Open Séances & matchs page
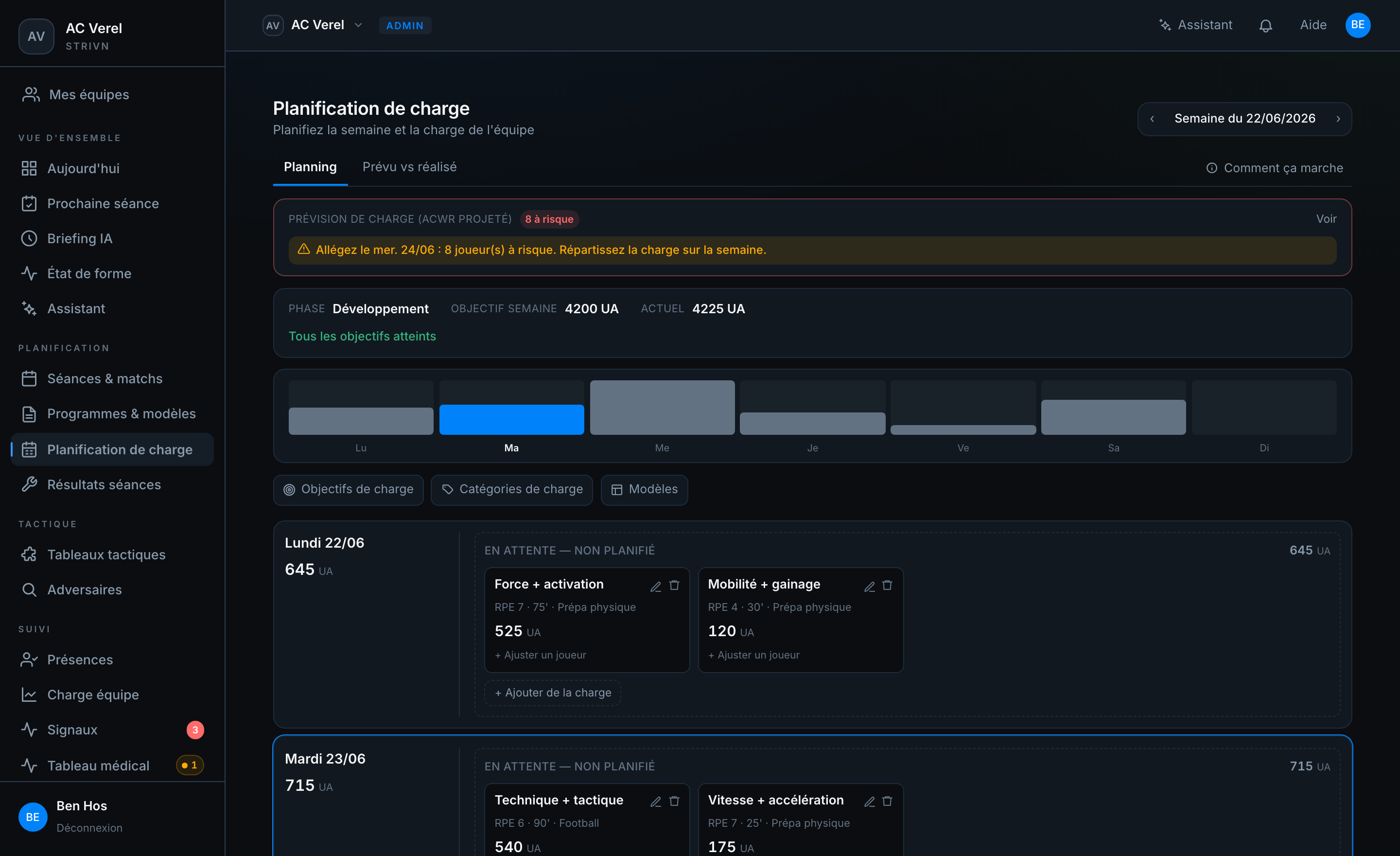This screenshot has height=856, width=1400. [112, 378]
